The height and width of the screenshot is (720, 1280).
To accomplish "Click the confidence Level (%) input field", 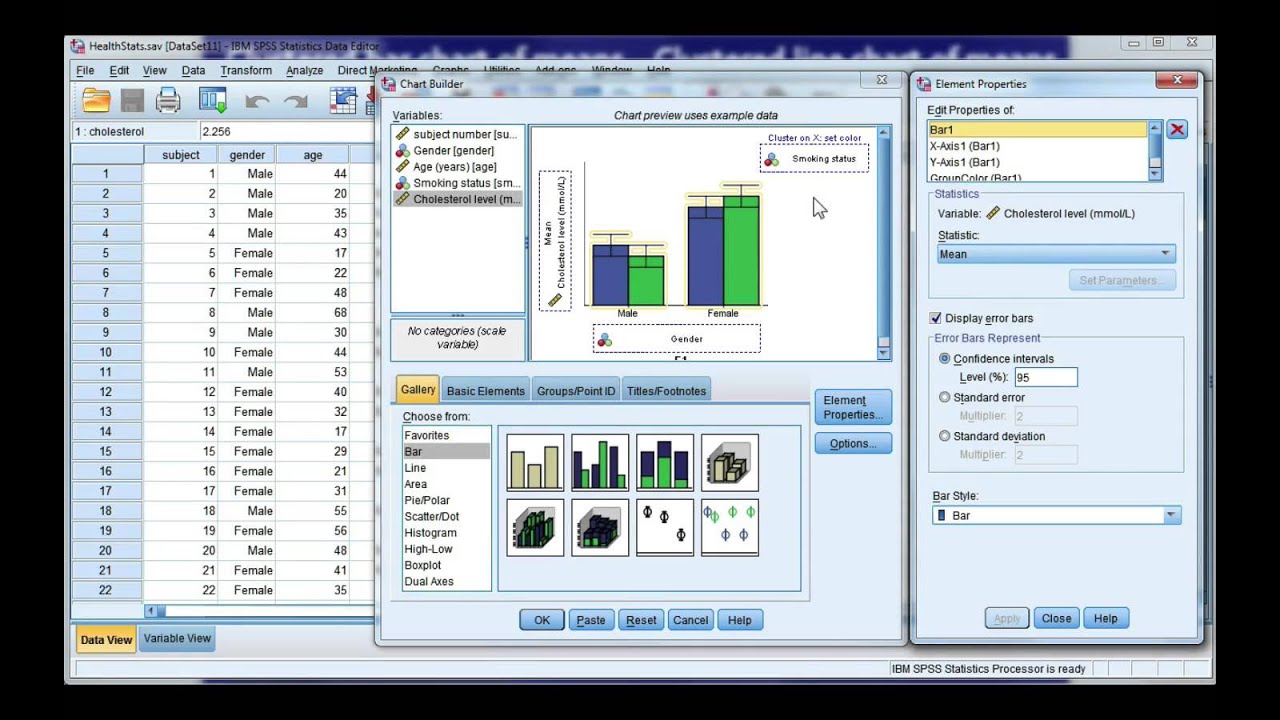I will (x=1045, y=377).
